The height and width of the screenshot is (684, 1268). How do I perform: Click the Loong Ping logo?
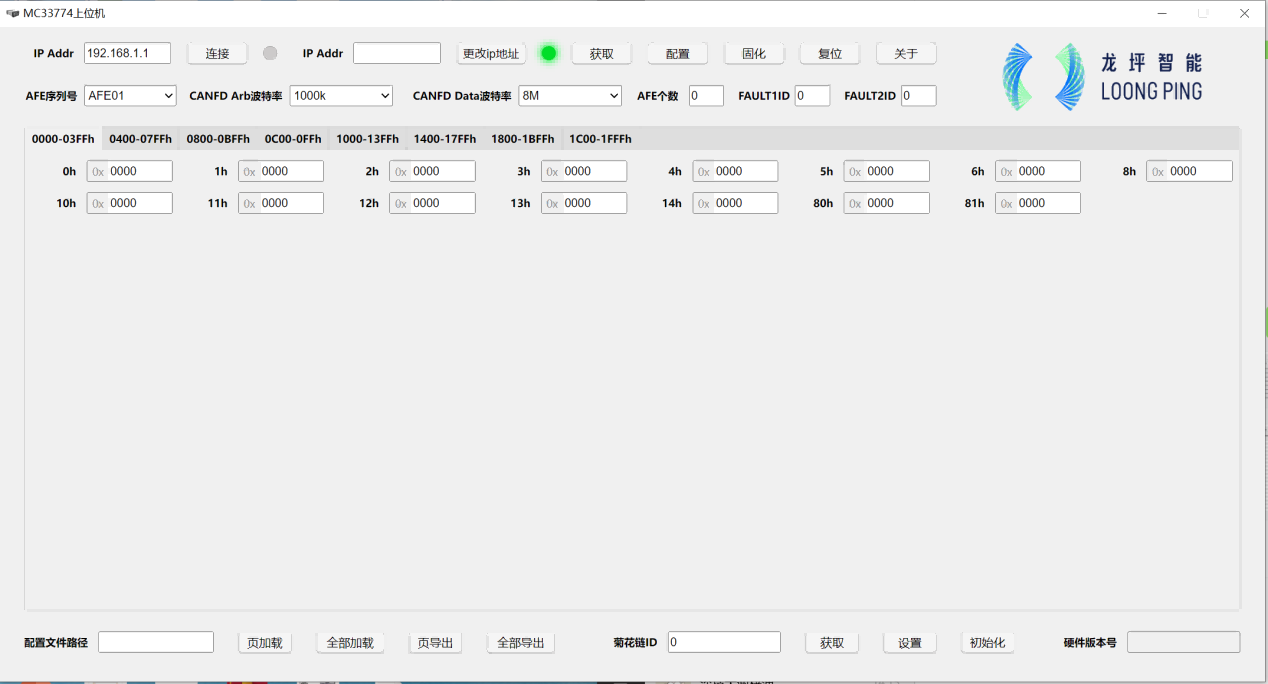tap(1102, 77)
